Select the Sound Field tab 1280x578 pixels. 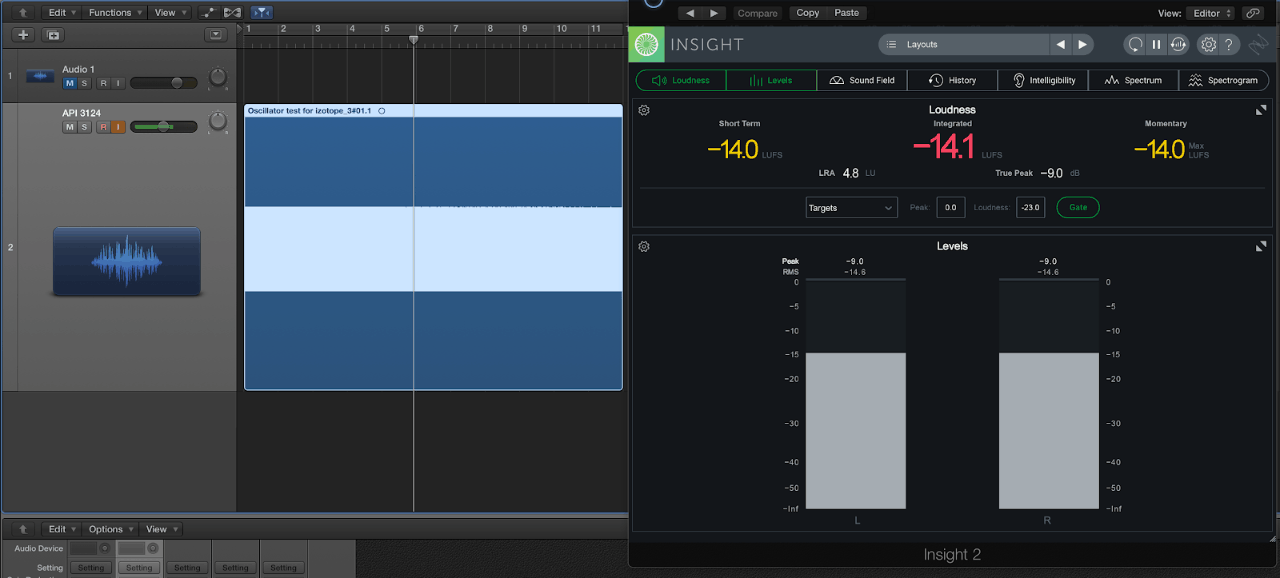(x=862, y=80)
